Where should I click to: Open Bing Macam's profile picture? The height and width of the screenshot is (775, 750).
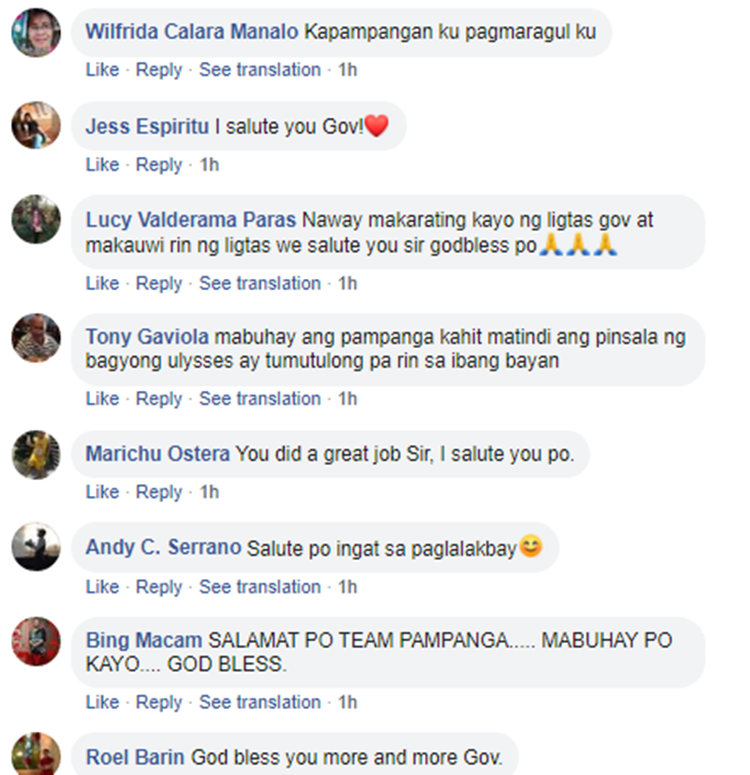tap(36, 641)
